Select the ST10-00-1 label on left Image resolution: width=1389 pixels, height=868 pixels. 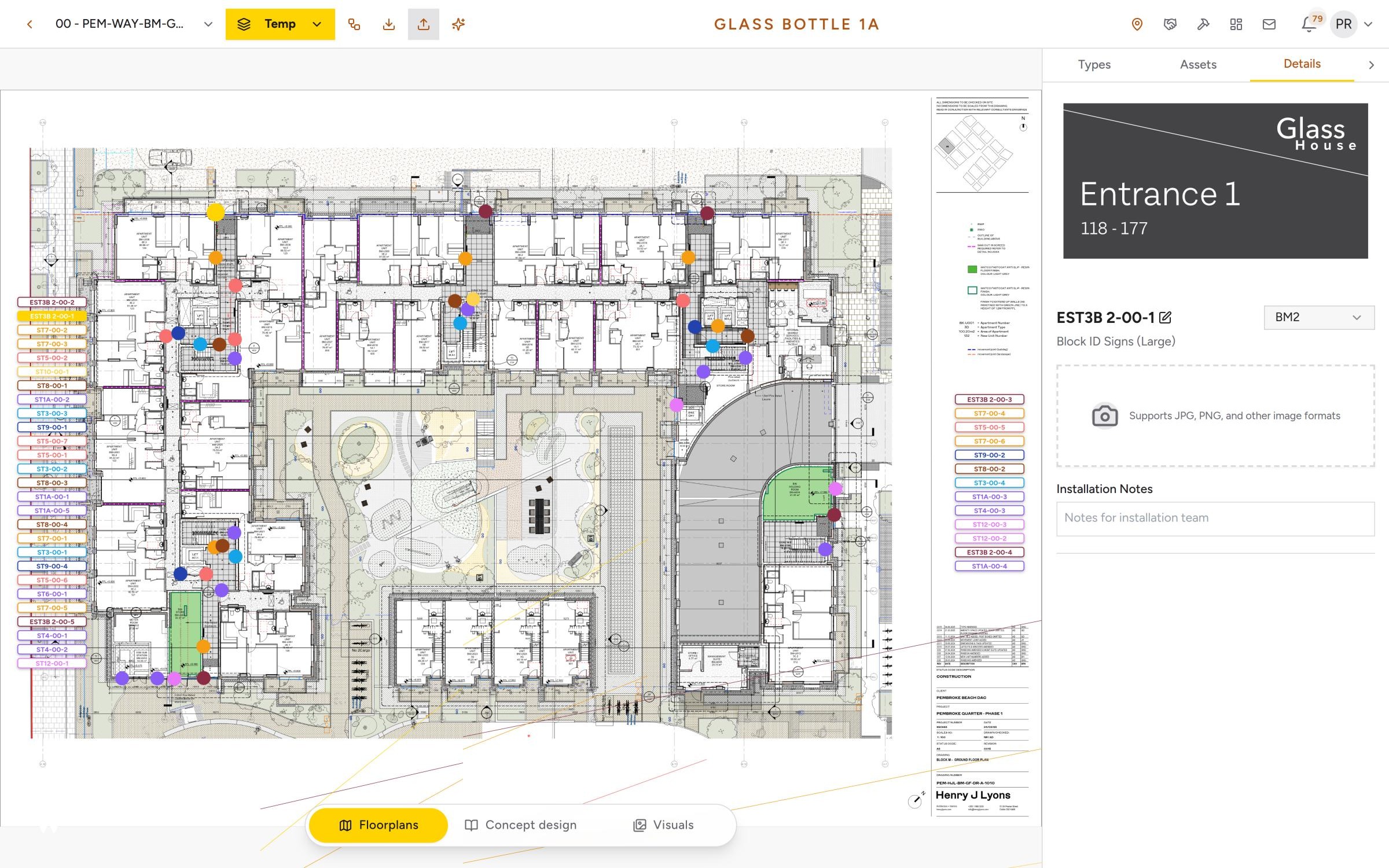tap(52, 372)
